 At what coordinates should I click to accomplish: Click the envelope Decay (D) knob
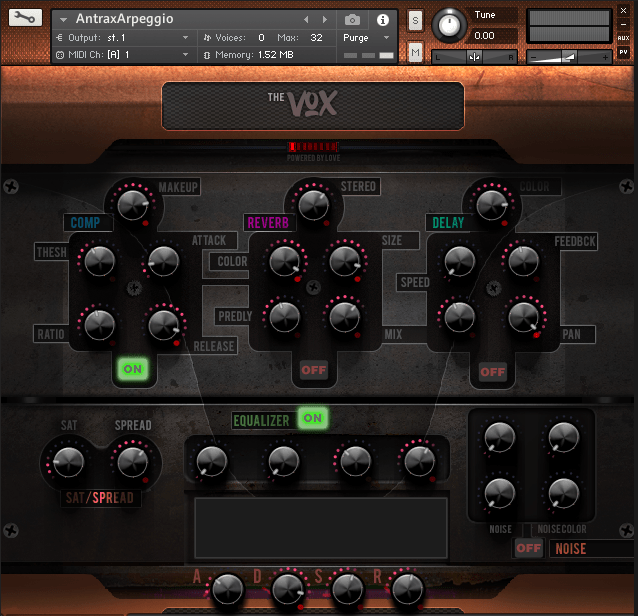point(288,589)
